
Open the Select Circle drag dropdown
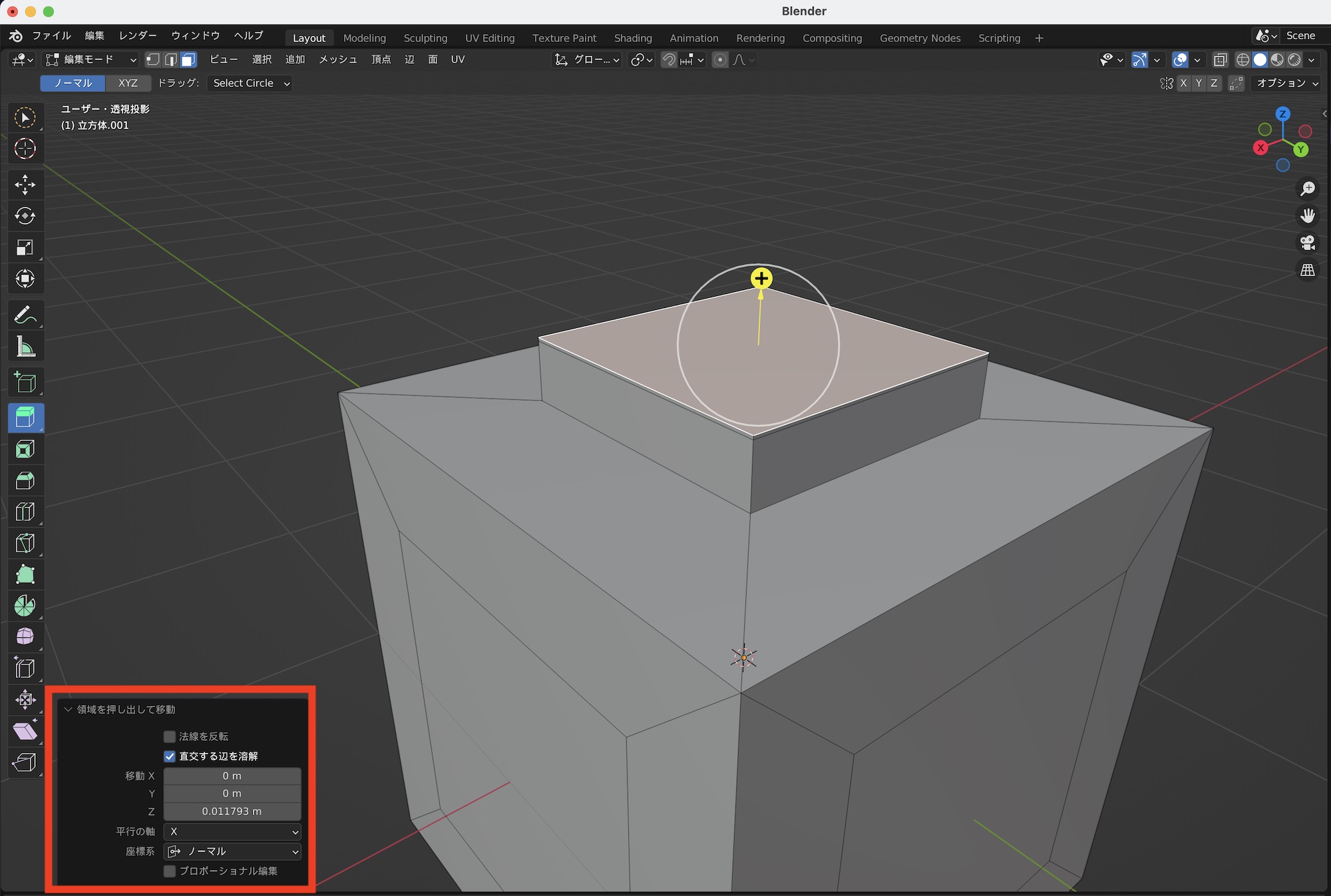point(251,83)
